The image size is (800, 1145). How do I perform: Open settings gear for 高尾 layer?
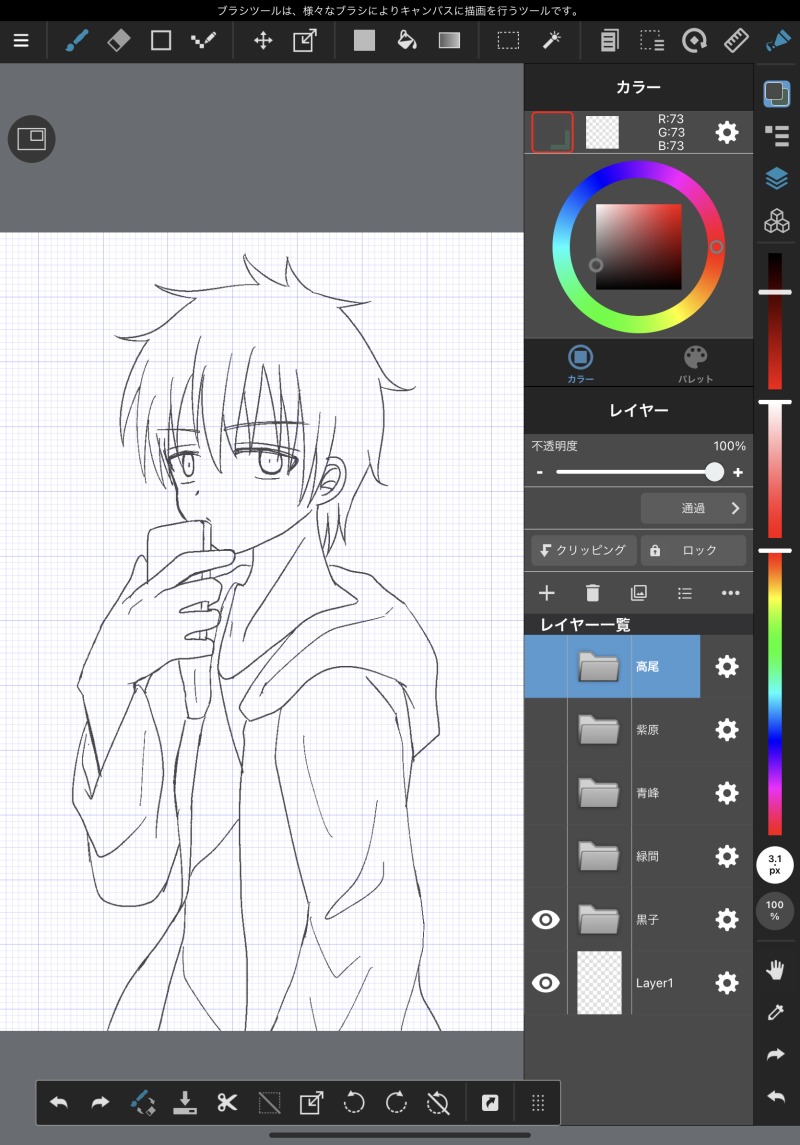(726, 666)
